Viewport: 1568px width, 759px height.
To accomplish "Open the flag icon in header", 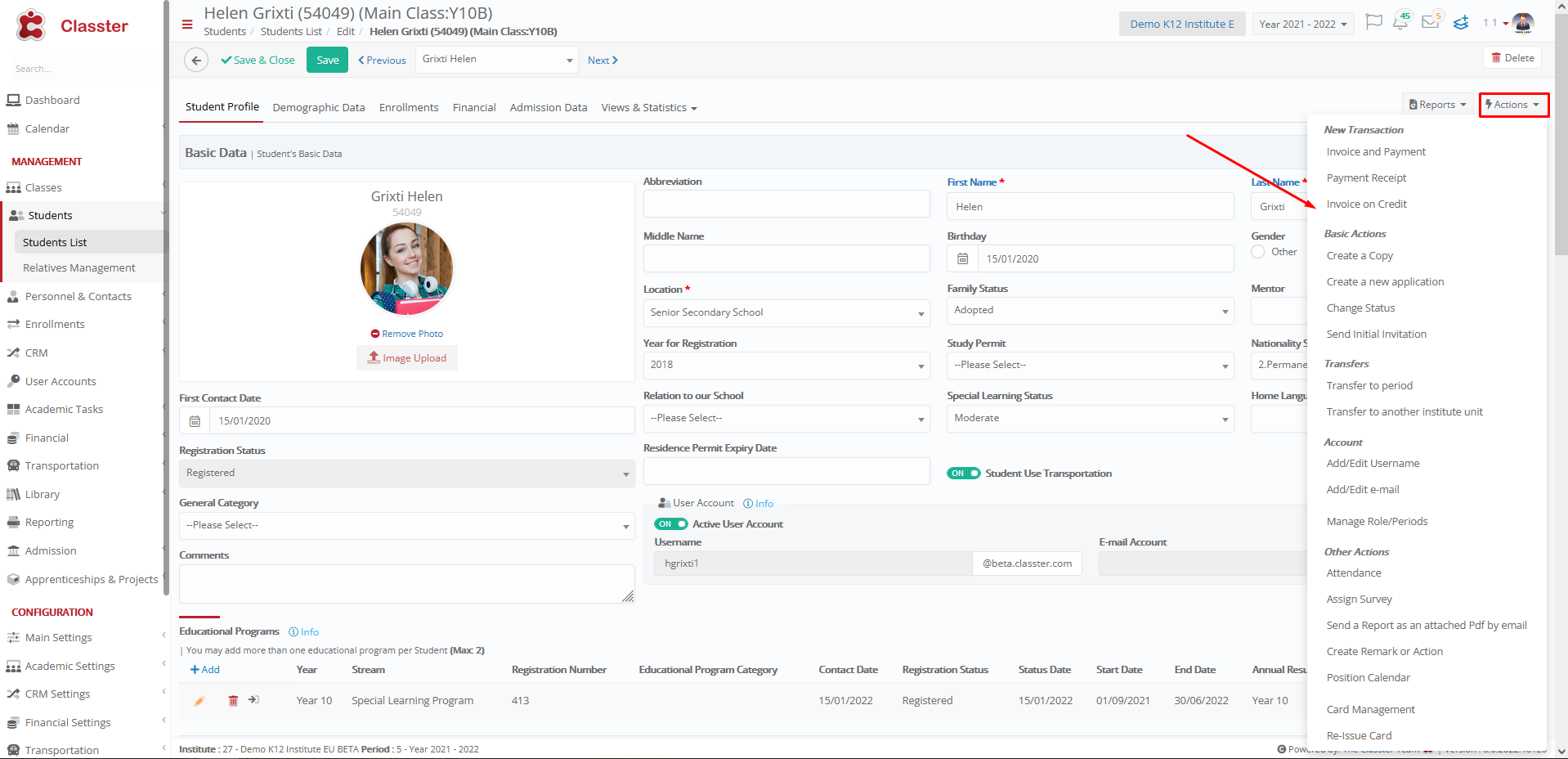I will pyautogui.click(x=1374, y=22).
